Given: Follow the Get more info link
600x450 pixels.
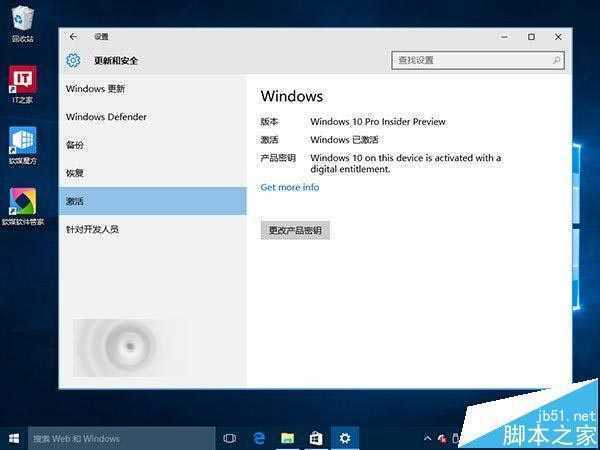Looking at the screenshot, I should point(290,187).
